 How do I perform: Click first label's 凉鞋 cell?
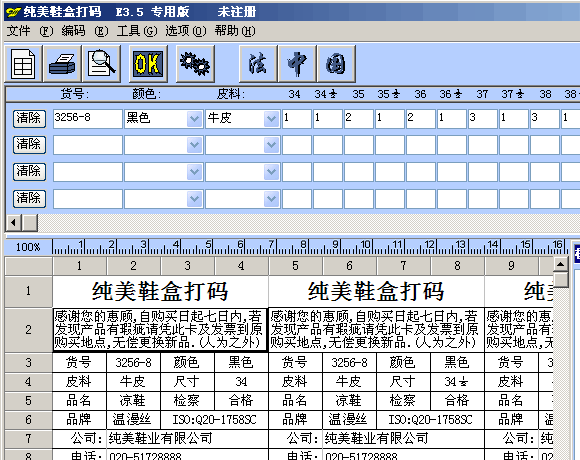134,401
